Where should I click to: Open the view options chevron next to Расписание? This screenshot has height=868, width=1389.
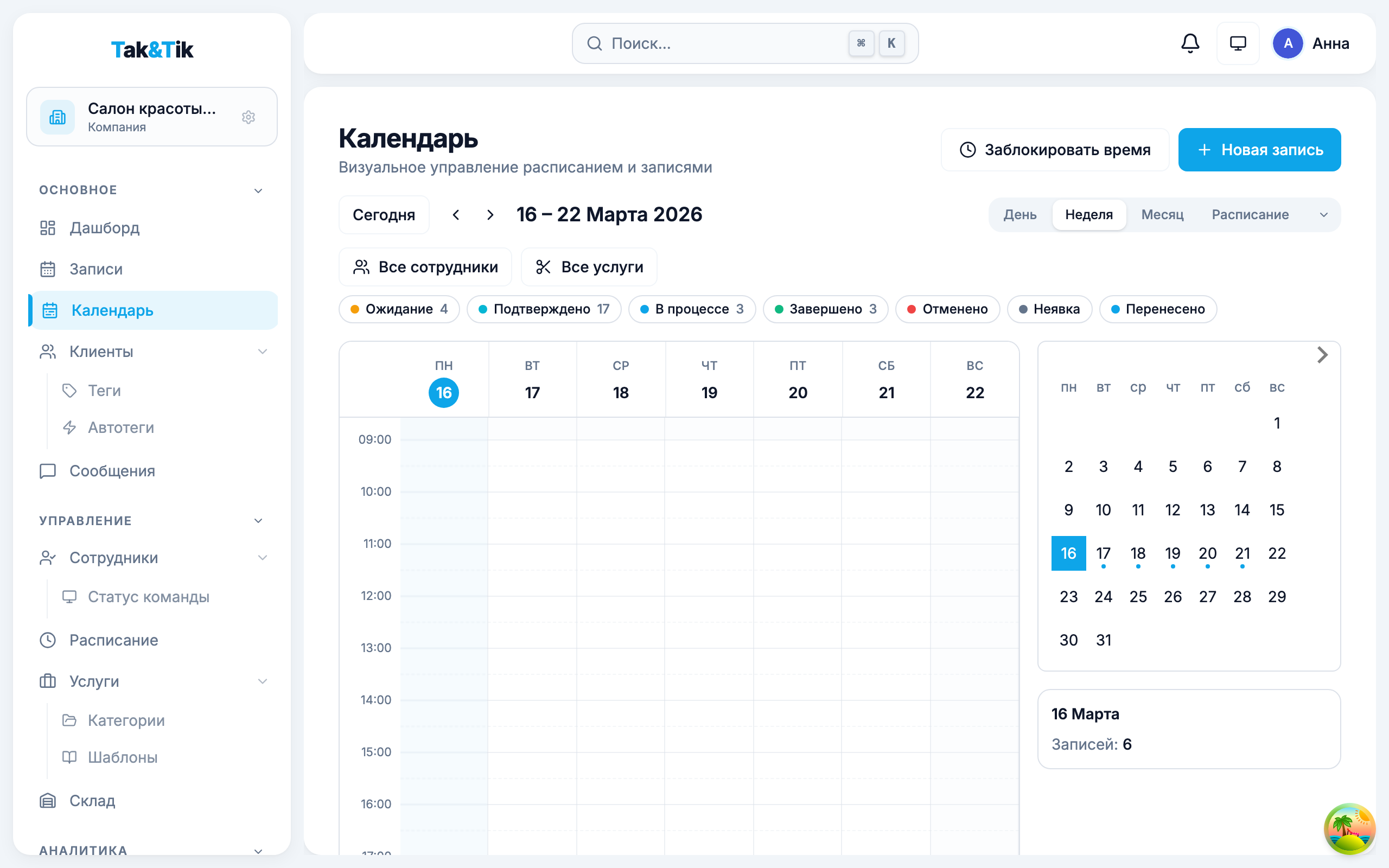[1324, 215]
